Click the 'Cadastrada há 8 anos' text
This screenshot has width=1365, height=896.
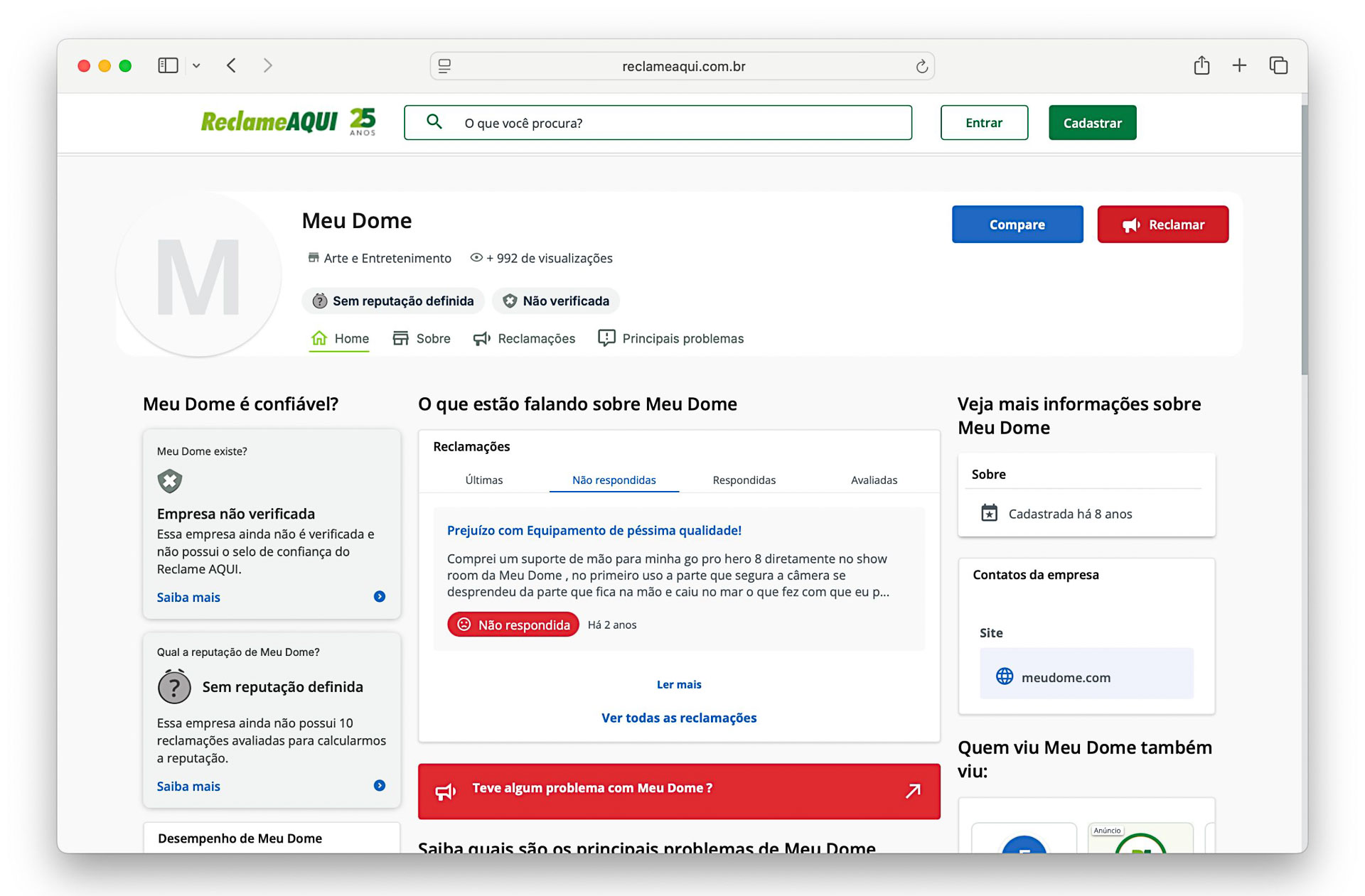click(1070, 514)
